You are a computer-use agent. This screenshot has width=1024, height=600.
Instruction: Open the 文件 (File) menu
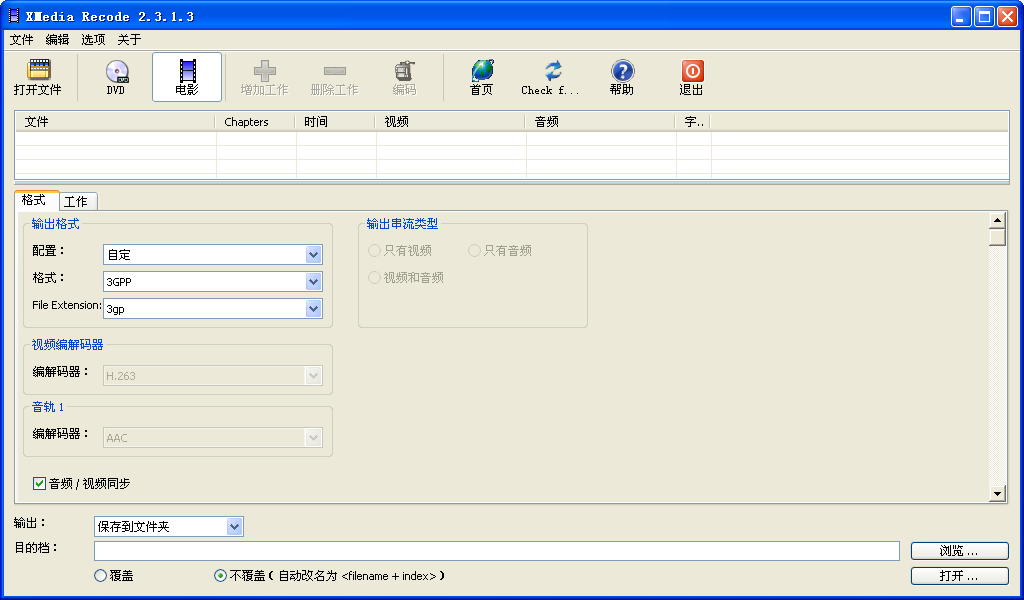pos(22,40)
